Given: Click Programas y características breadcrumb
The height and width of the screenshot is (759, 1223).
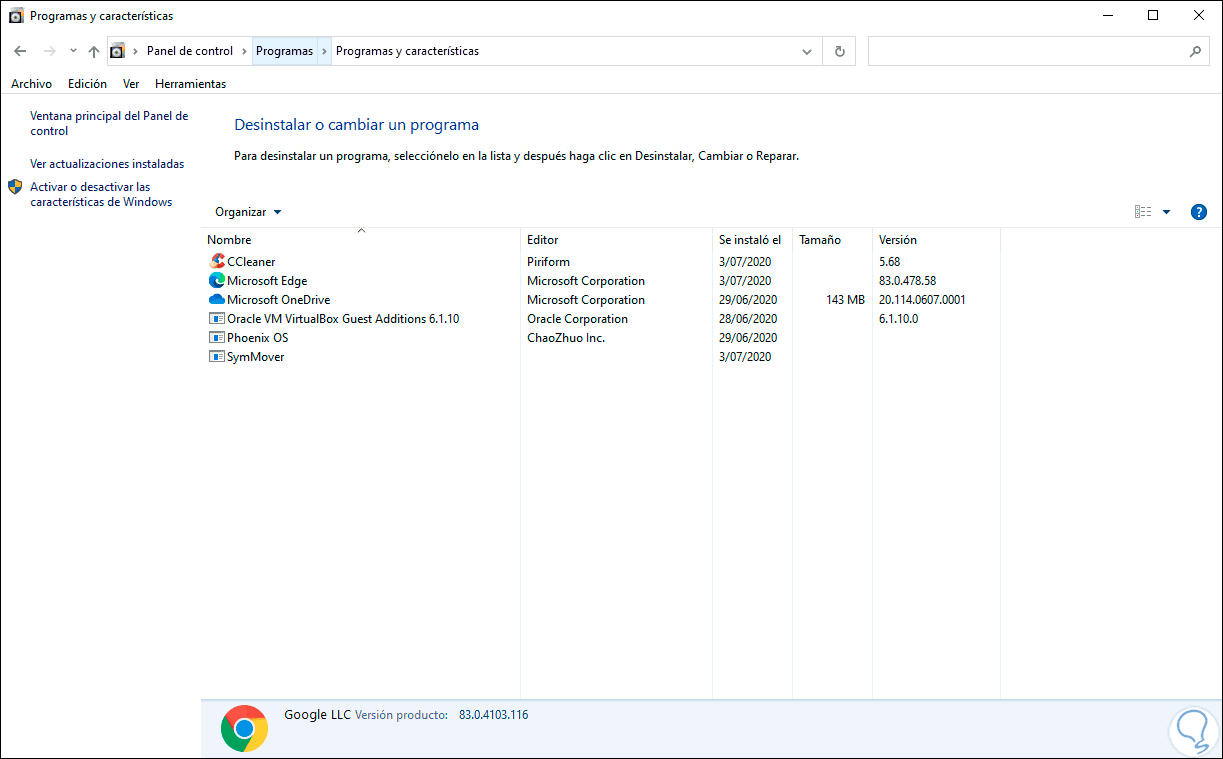Looking at the screenshot, I should [x=407, y=51].
